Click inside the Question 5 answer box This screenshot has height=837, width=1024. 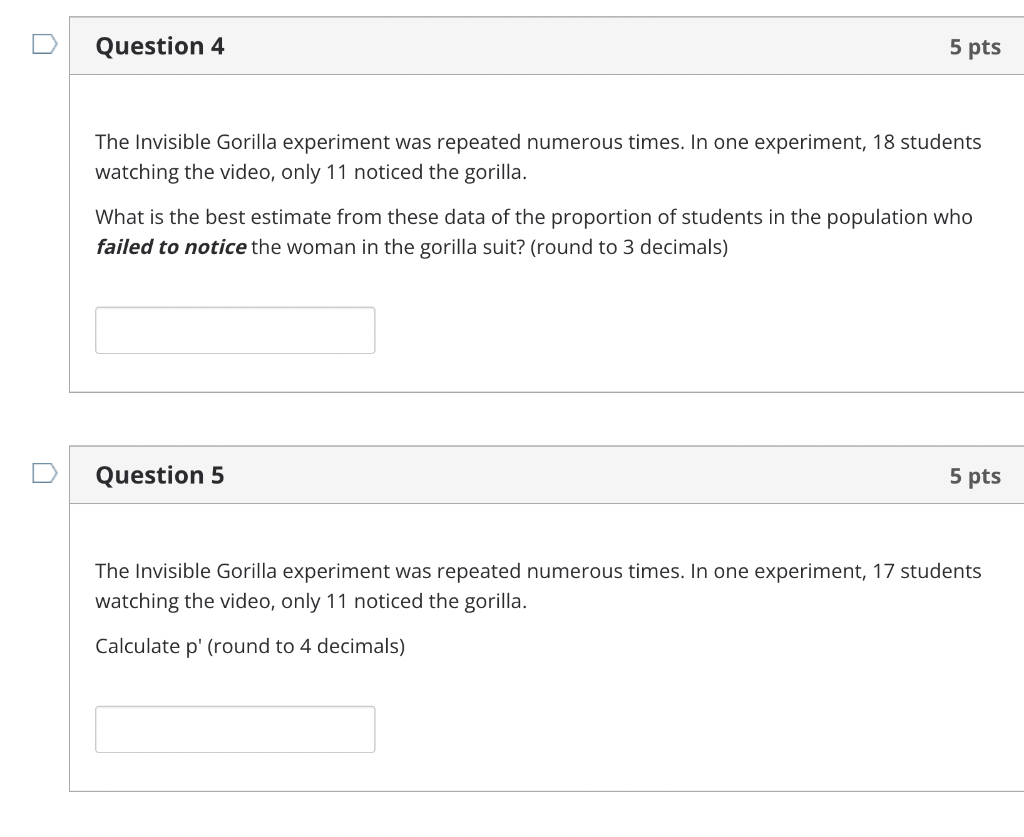click(234, 728)
